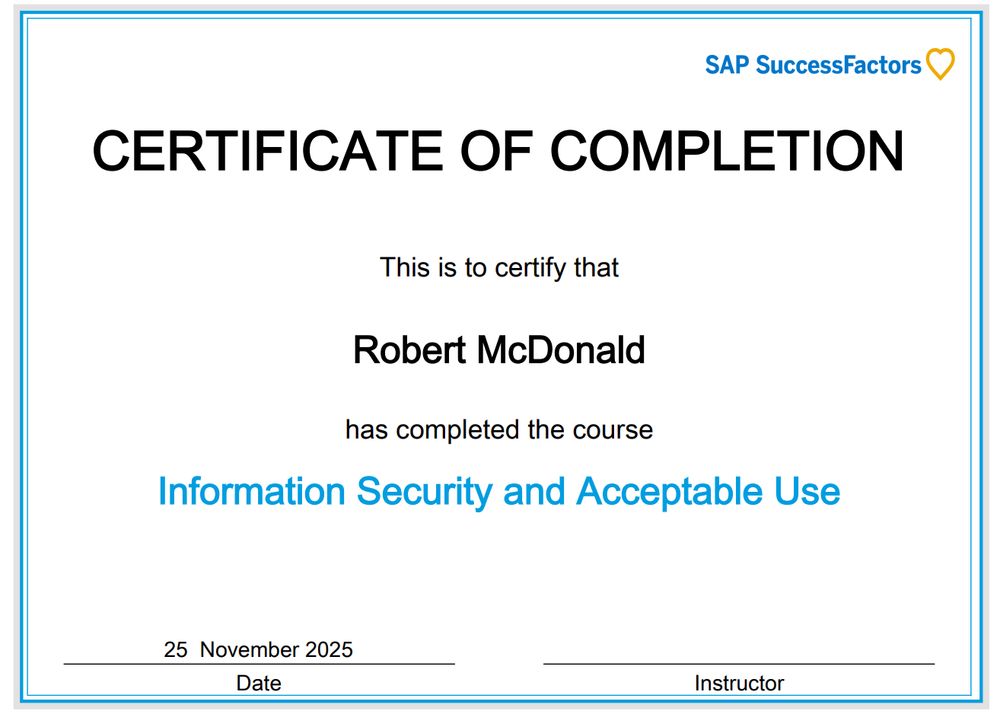Screen dimensions: 1000x718
Task: Click the Date label
Action: click(x=260, y=683)
